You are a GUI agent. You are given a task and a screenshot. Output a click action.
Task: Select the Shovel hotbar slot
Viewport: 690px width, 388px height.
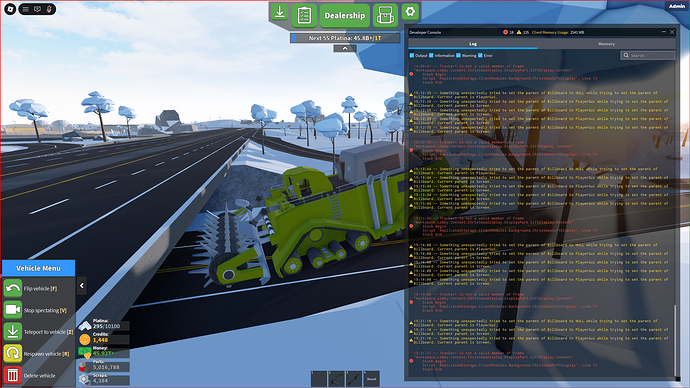pyautogui.click(x=372, y=379)
